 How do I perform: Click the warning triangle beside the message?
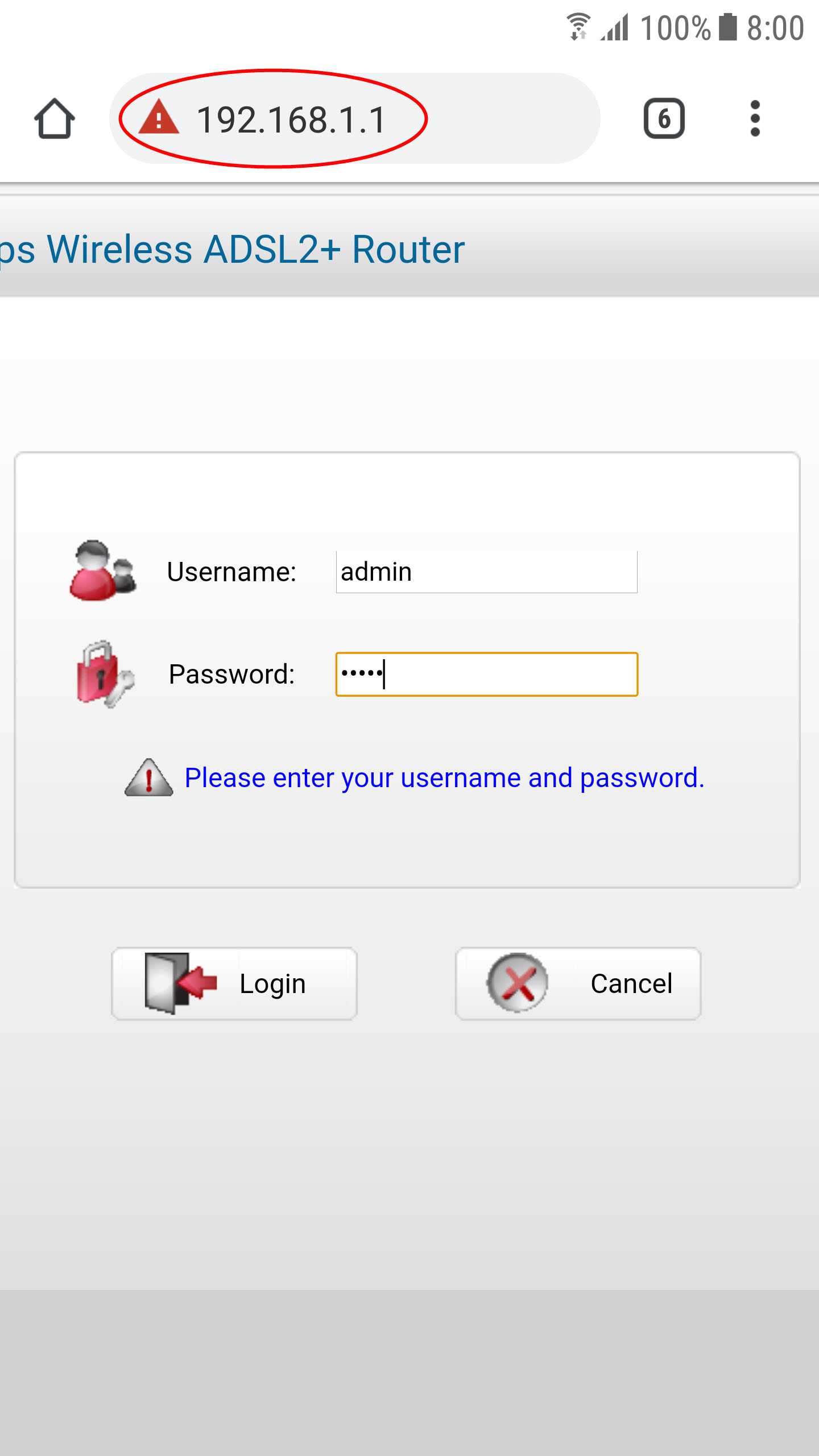coord(148,777)
